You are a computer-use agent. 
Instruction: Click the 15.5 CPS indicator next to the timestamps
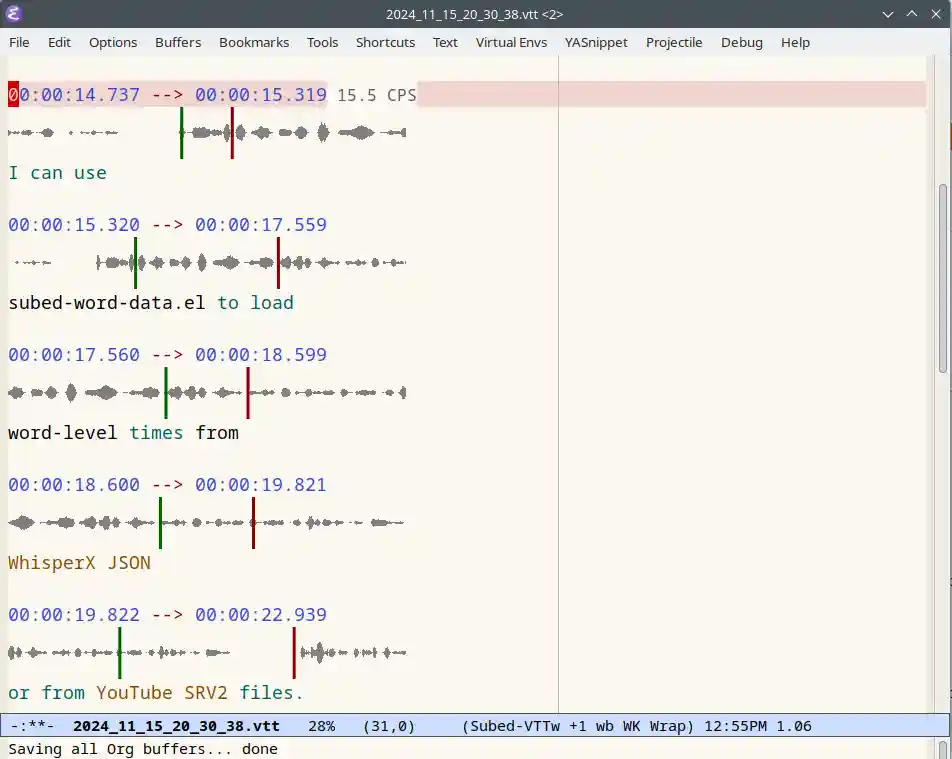(375, 94)
